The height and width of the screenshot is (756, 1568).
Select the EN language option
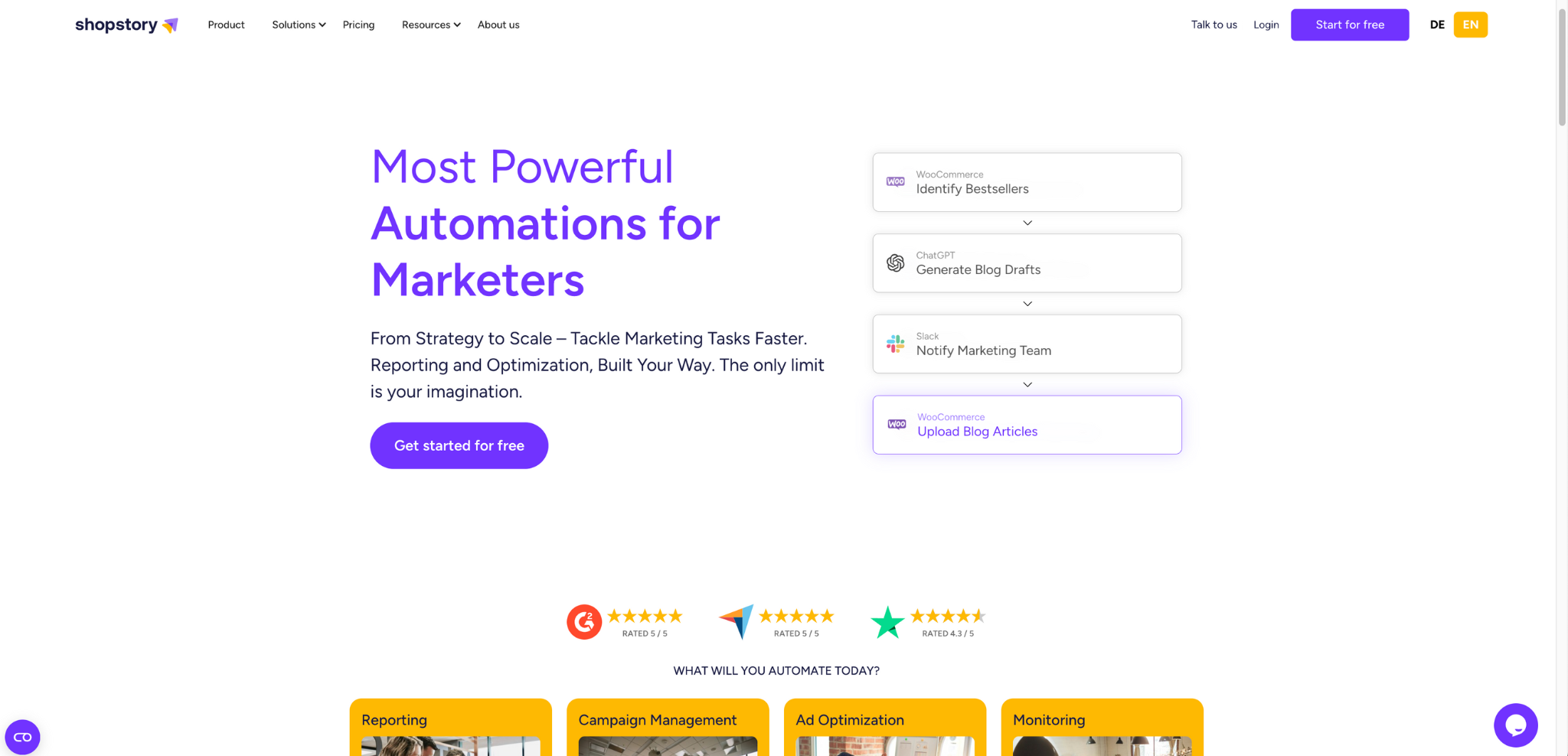[x=1470, y=24]
